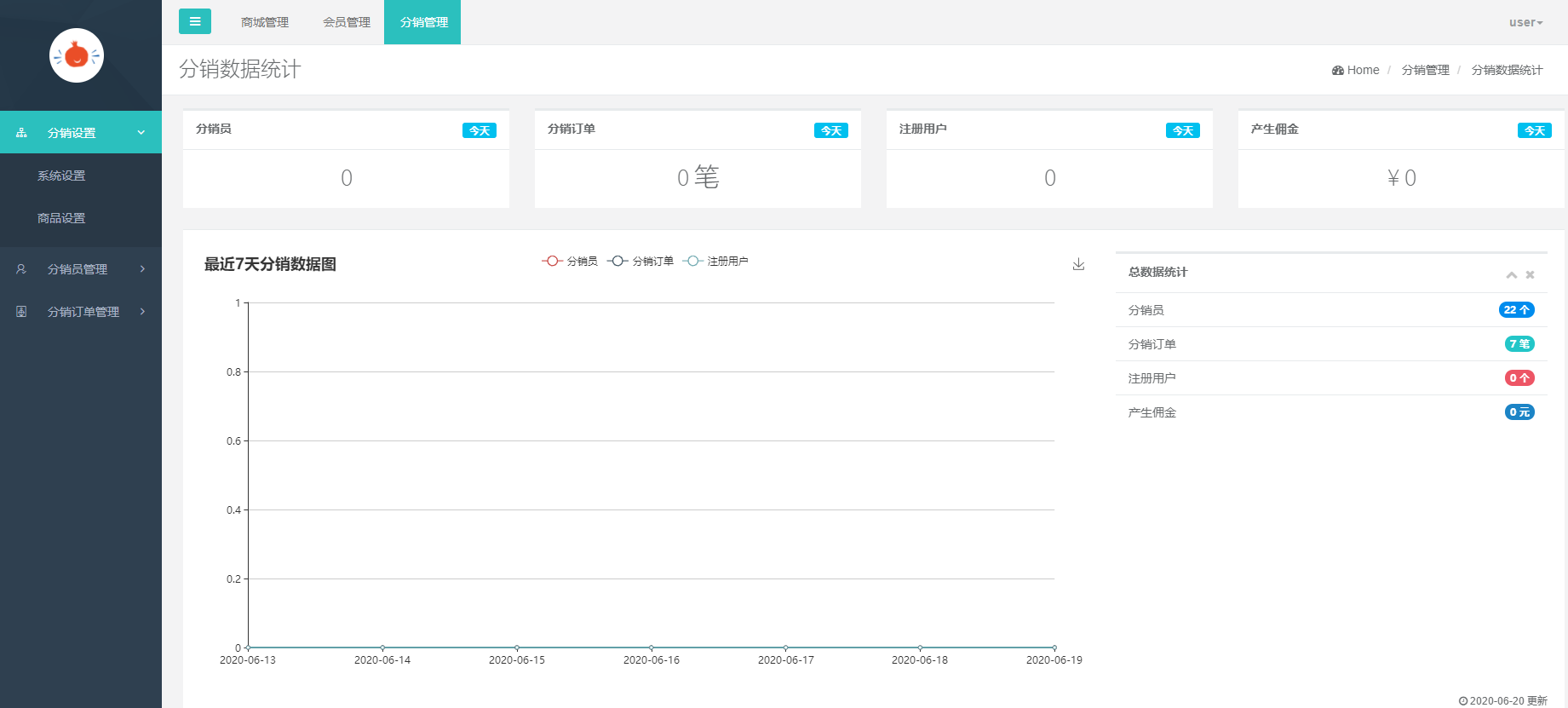Open the user account dropdown

[x=1525, y=22]
